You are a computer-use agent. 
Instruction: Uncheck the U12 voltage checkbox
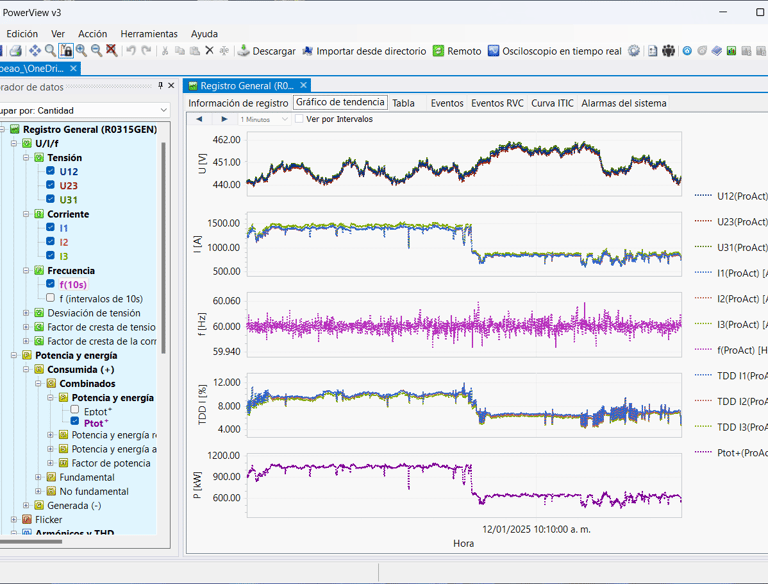(50, 171)
